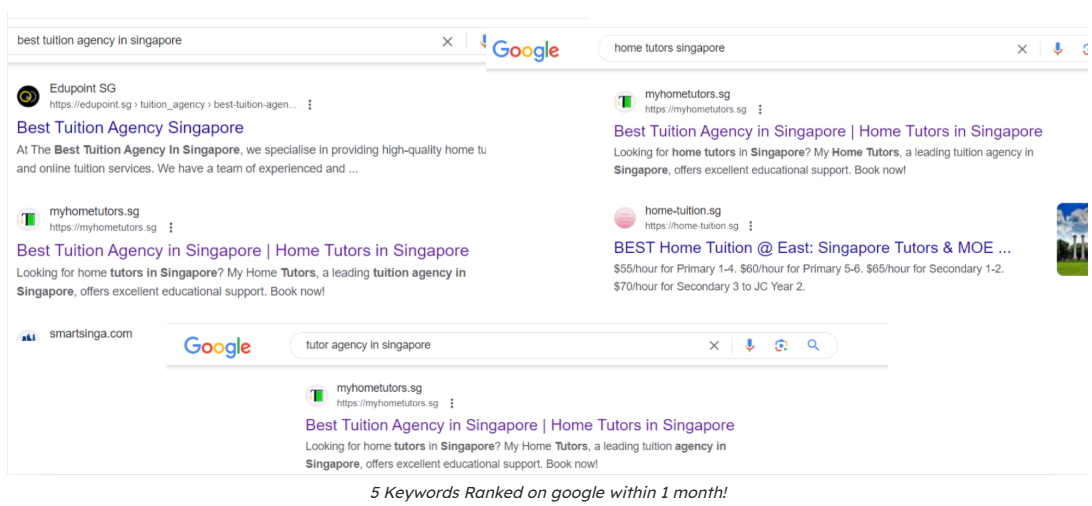The height and width of the screenshot is (506, 1092).
Task: Click the Google logo beside 'home tutors singapore'
Action: [525, 50]
